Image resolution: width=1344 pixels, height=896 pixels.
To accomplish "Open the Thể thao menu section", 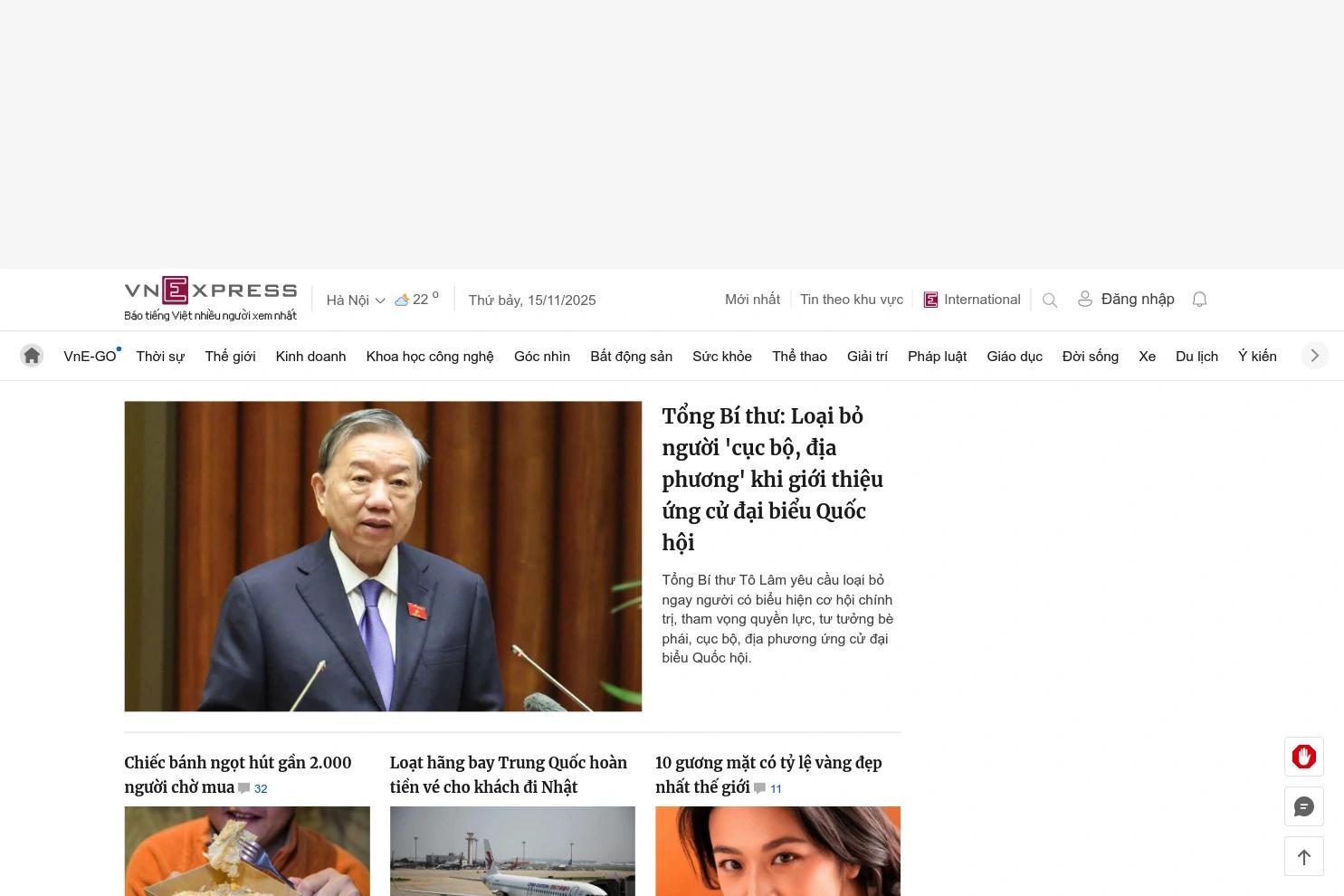I will [799, 357].
